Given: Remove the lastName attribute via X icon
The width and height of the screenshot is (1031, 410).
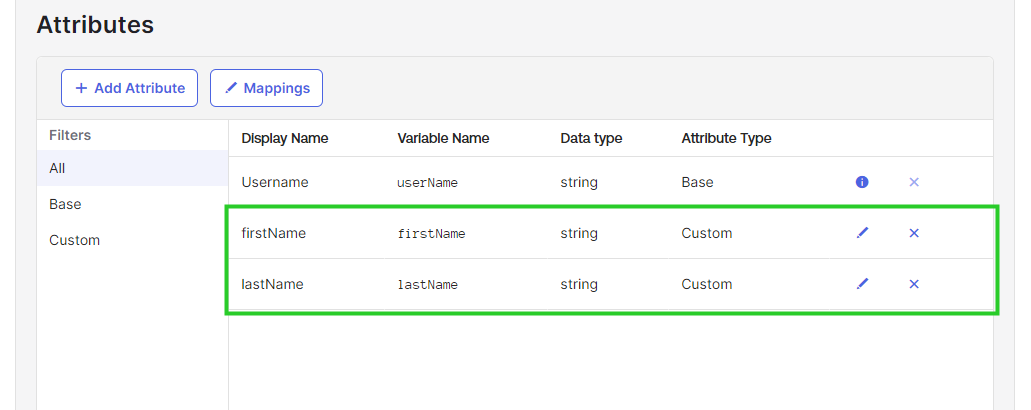Looking at the screenshot, I should [x=913, y=284].
